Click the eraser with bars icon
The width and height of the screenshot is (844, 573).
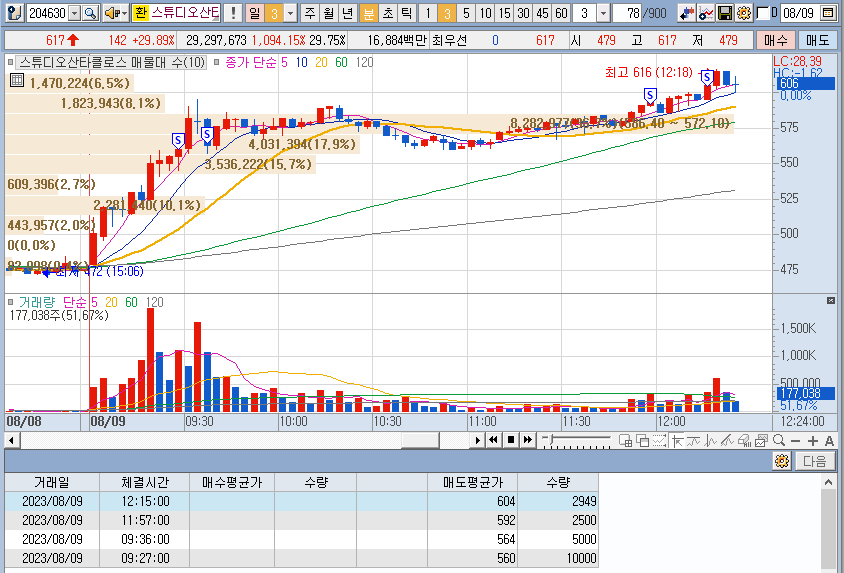pyautogui.click(x=744, y=441)
